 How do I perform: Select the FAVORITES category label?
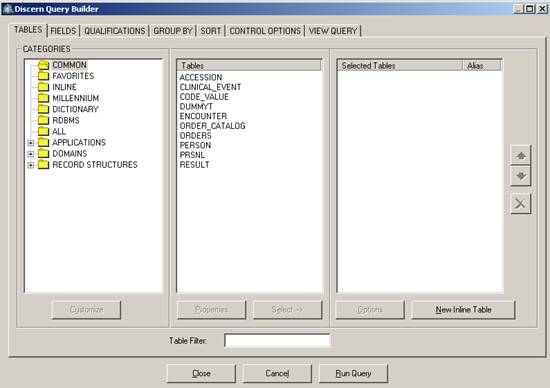[73, 76]
